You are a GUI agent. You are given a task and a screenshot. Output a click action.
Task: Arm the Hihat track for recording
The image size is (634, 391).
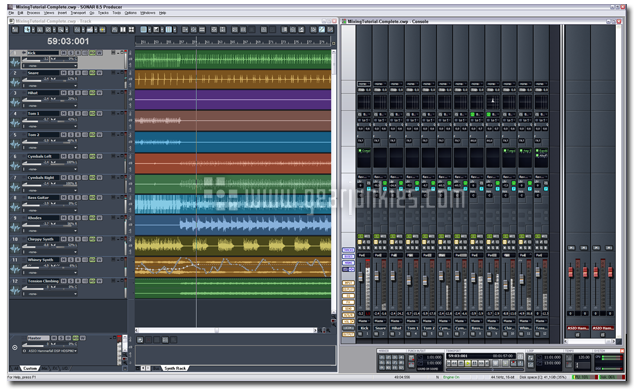(x=78, y=93)
